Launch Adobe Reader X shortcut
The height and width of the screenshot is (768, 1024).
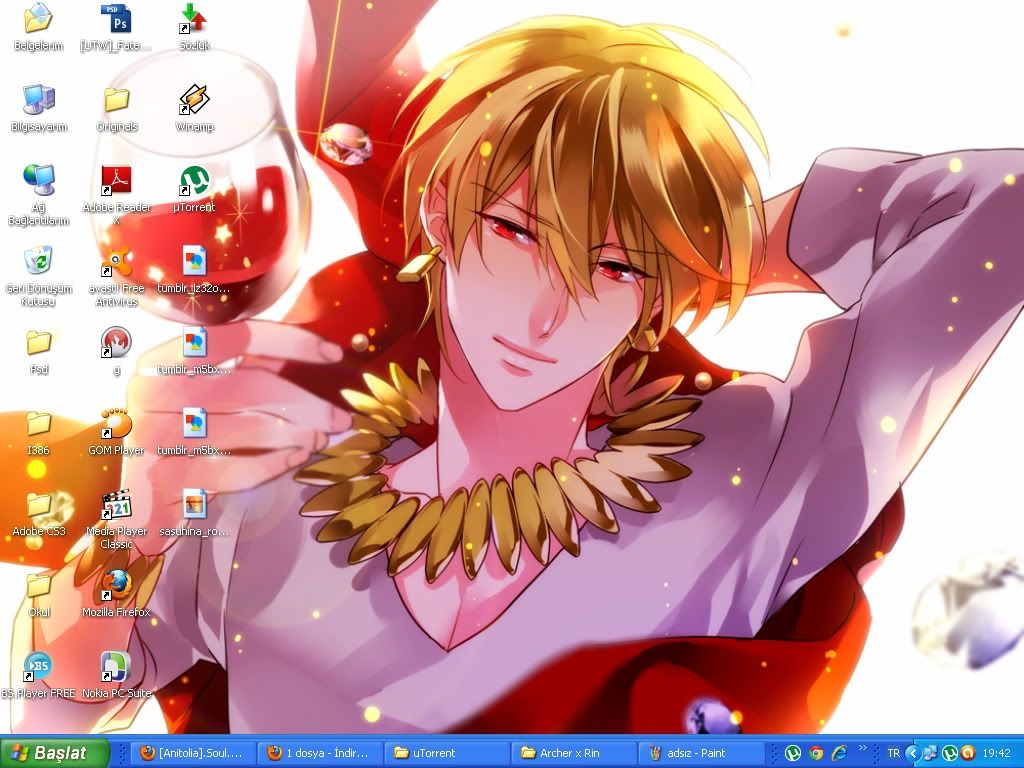[116, 195]
